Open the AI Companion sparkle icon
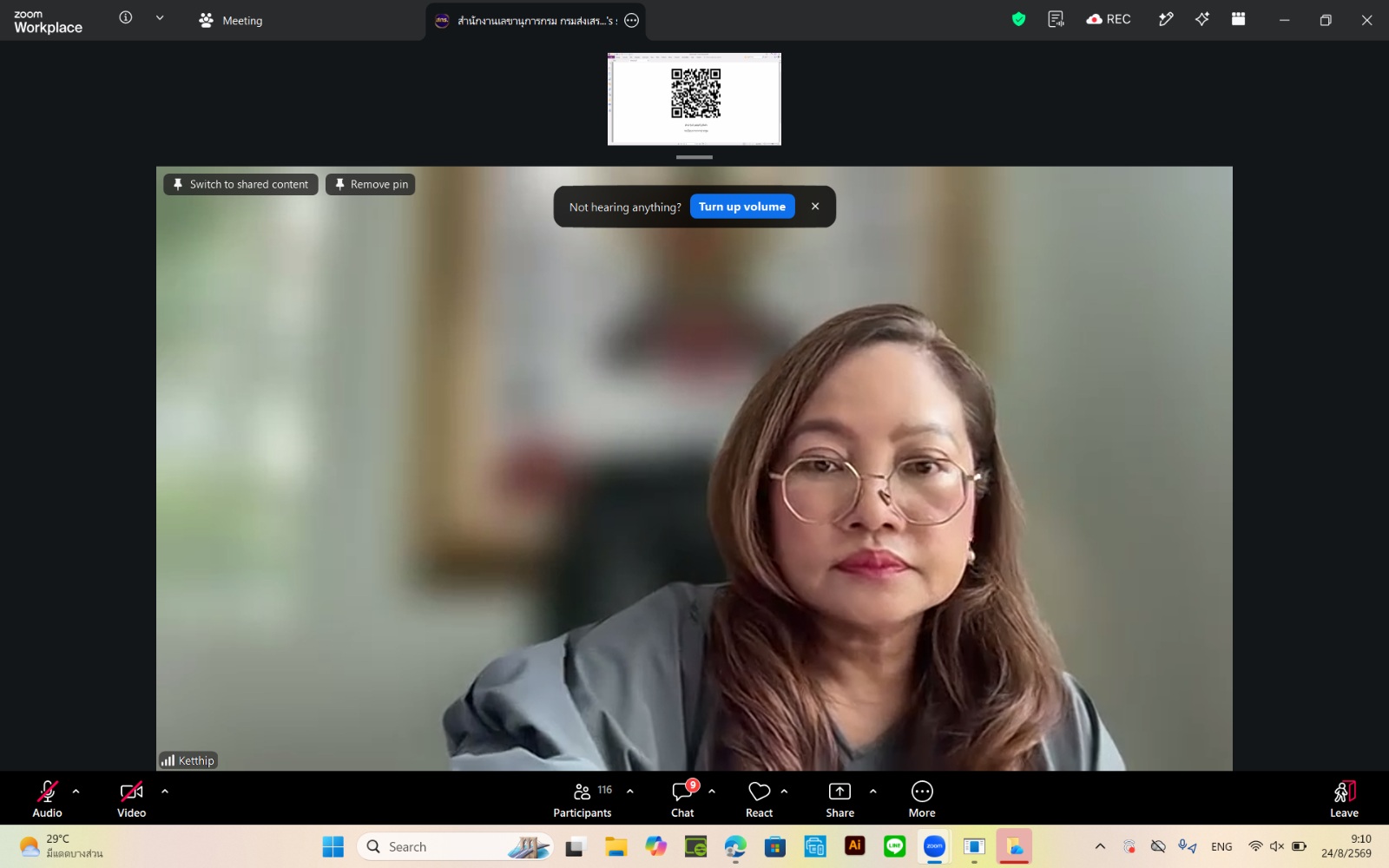 coord(1202,19)
